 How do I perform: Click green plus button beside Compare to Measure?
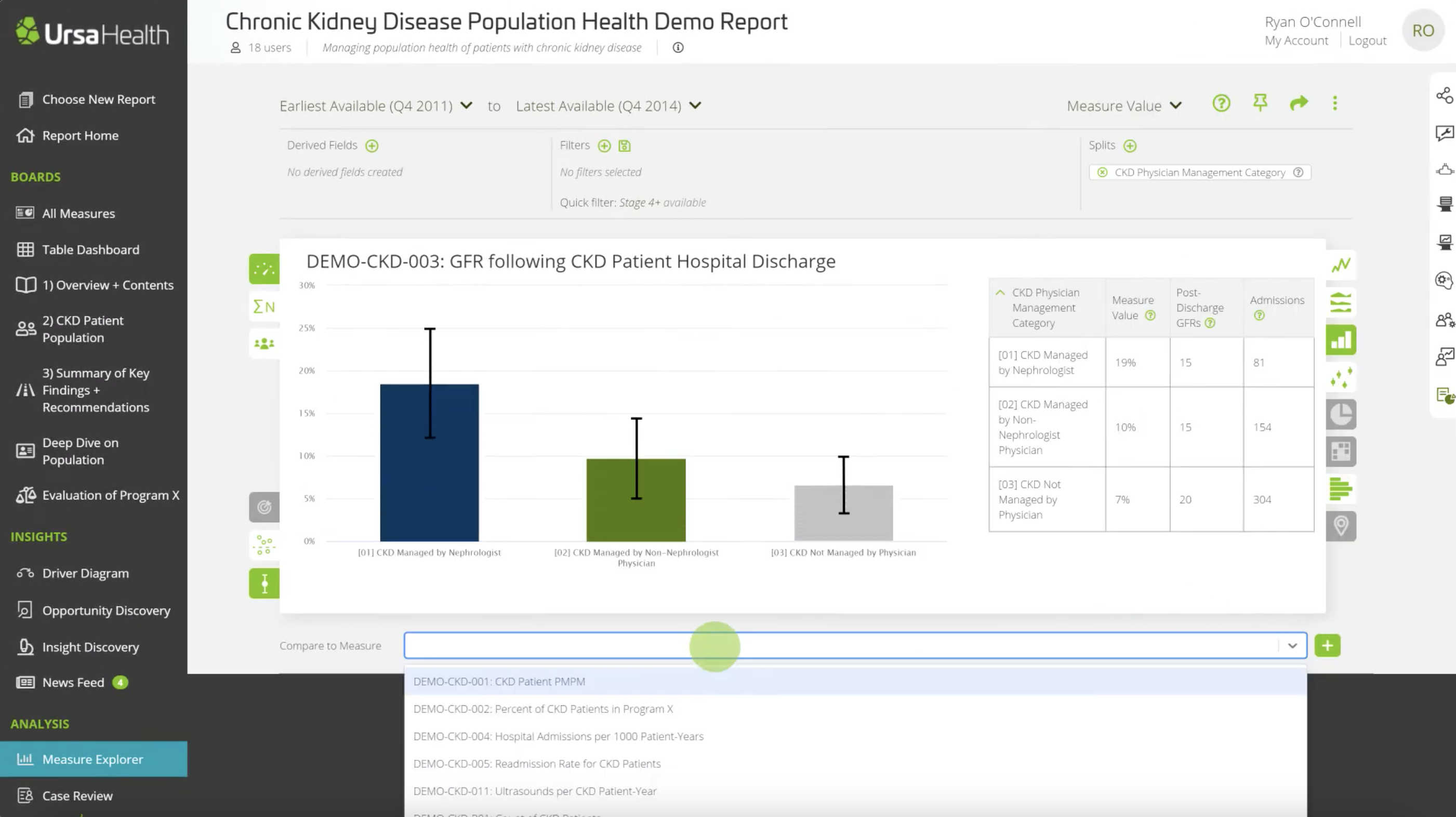coord(1327,645)
